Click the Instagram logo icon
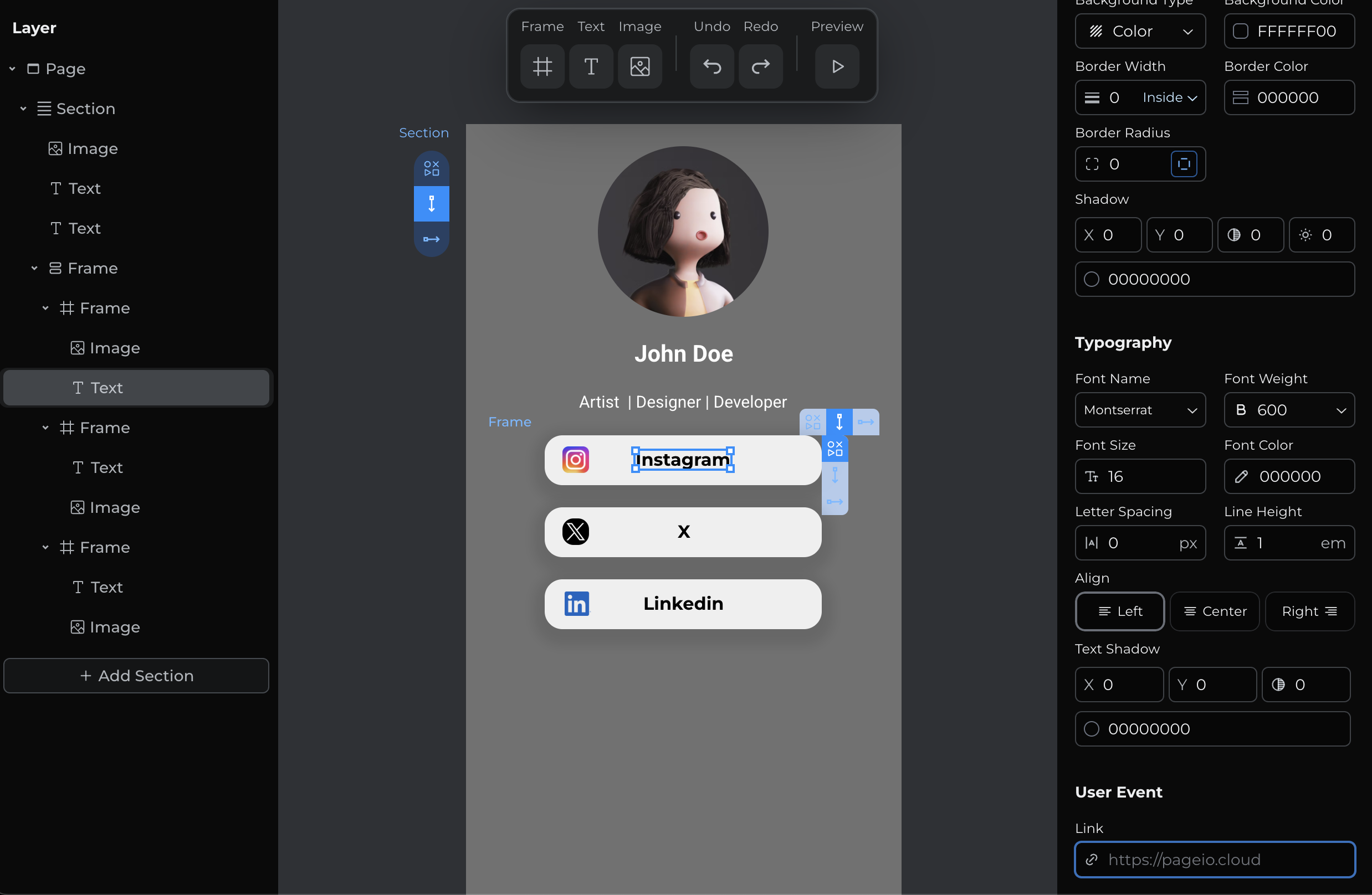1372x895 pixels. 575,460
